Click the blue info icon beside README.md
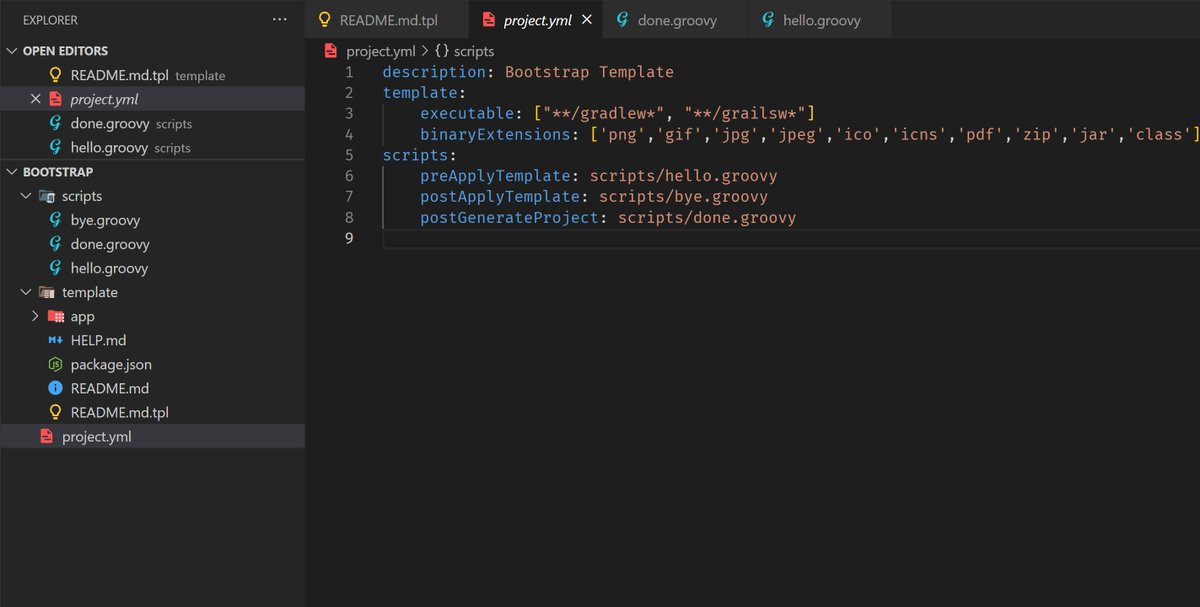Screen dimensions: 1200x607 point(55,388)
